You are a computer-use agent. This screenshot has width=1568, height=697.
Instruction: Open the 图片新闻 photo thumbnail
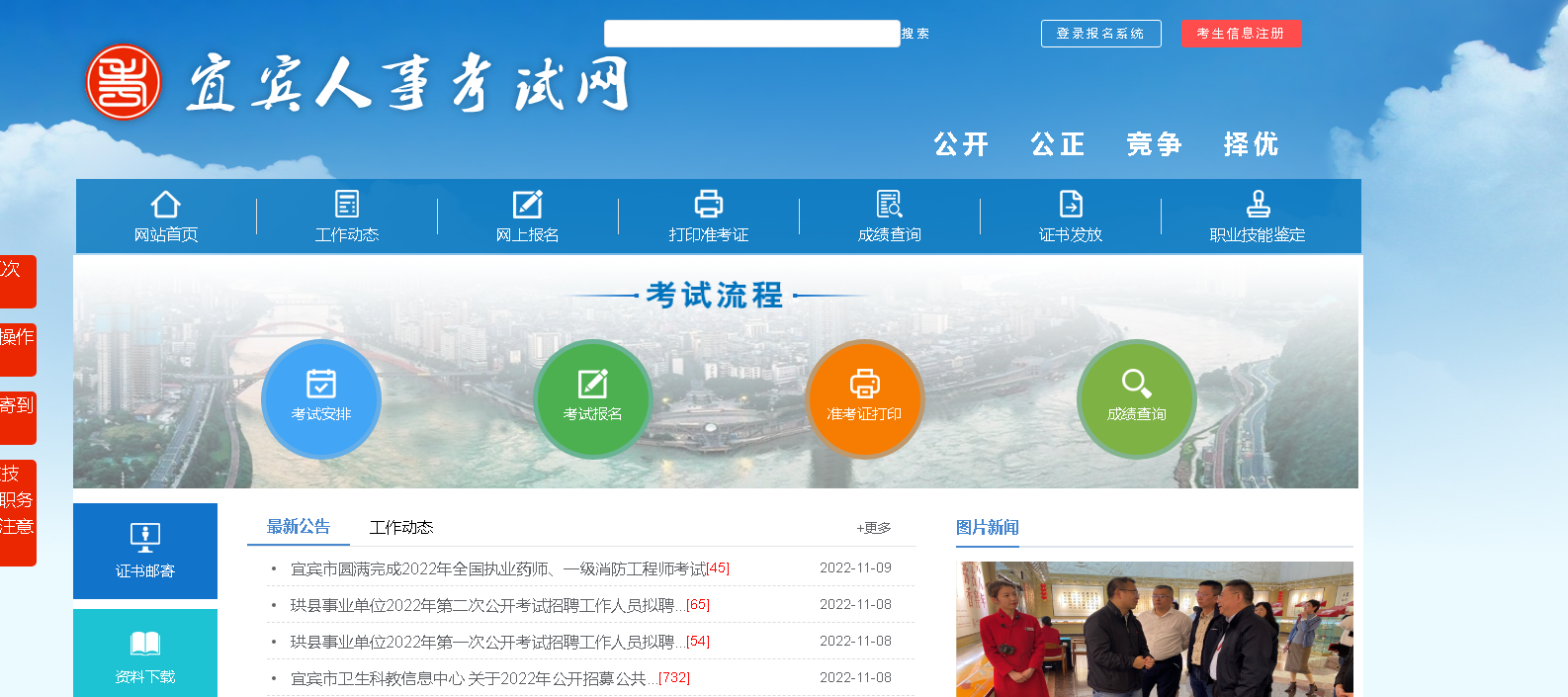click(1154, 630)
